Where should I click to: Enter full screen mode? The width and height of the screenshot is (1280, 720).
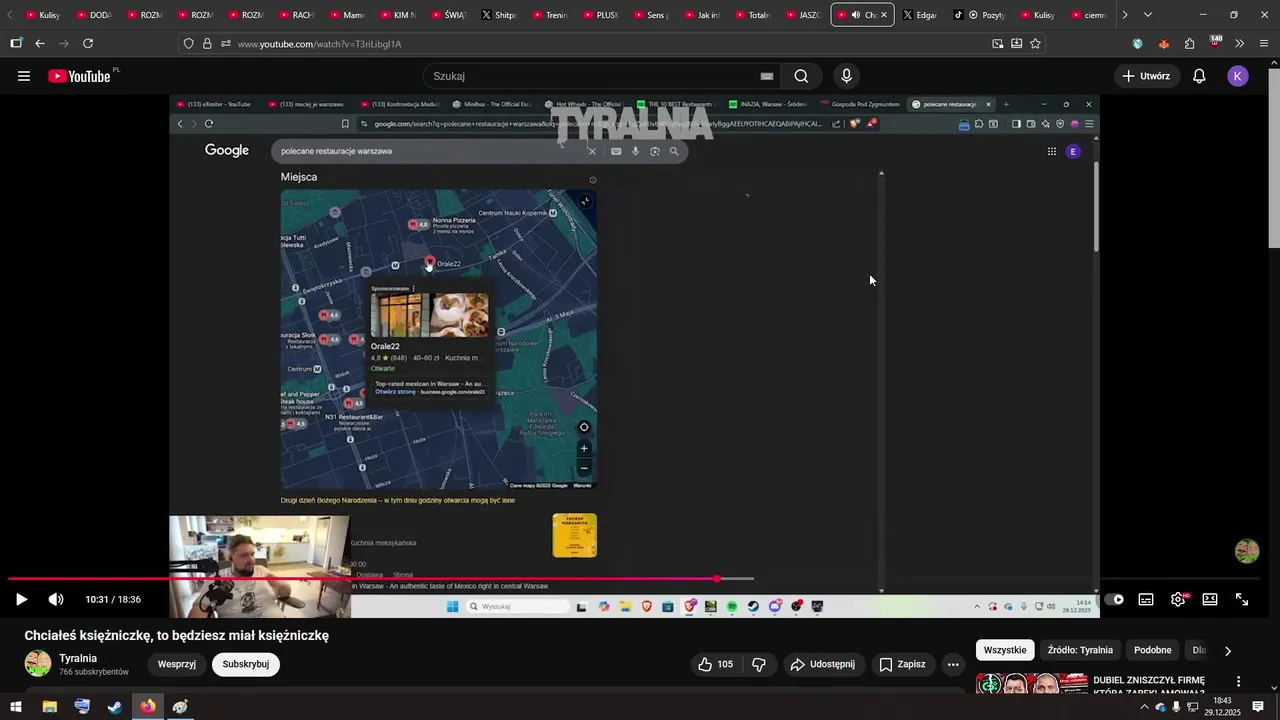pos(1242,599)
